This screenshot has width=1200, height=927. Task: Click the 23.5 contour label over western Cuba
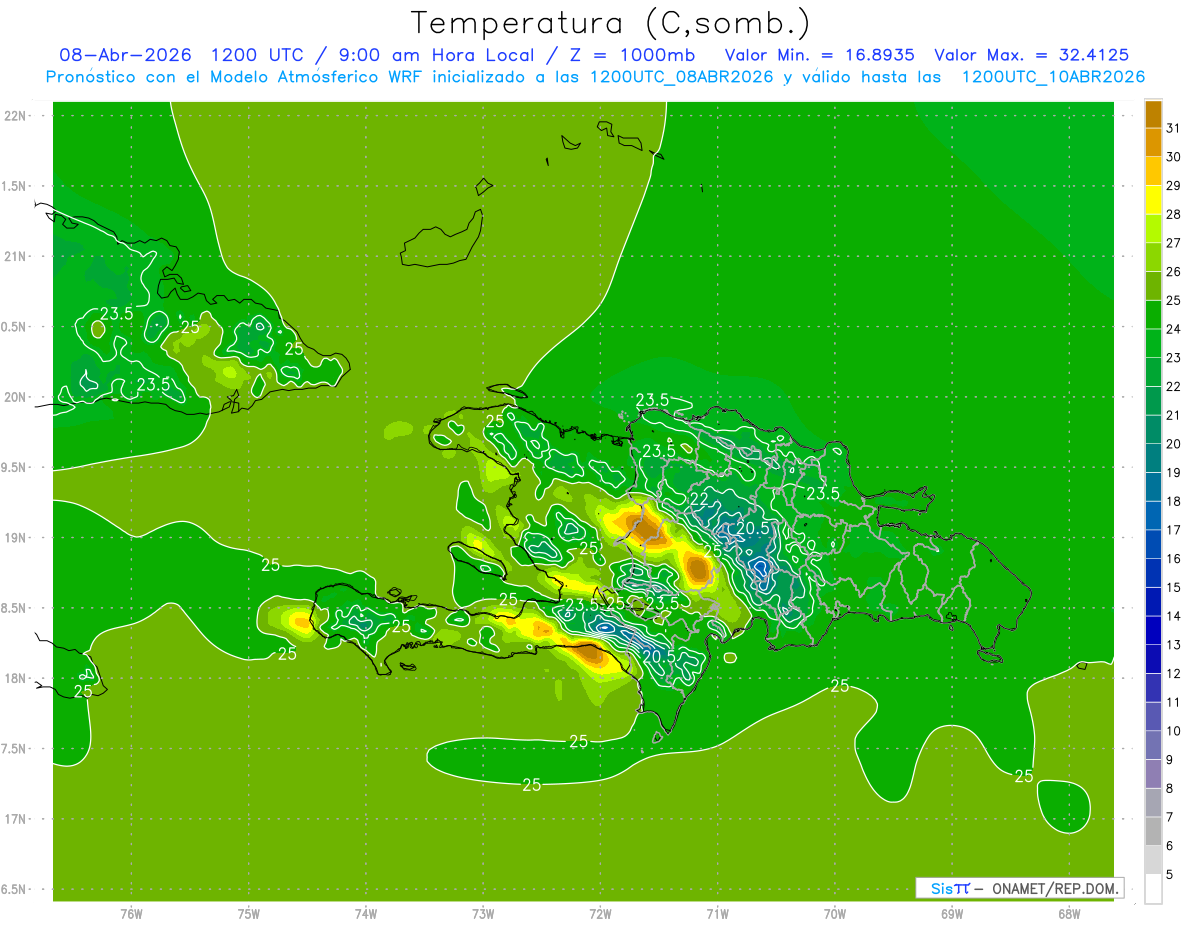pyautogui.click(x=116, y=313)
